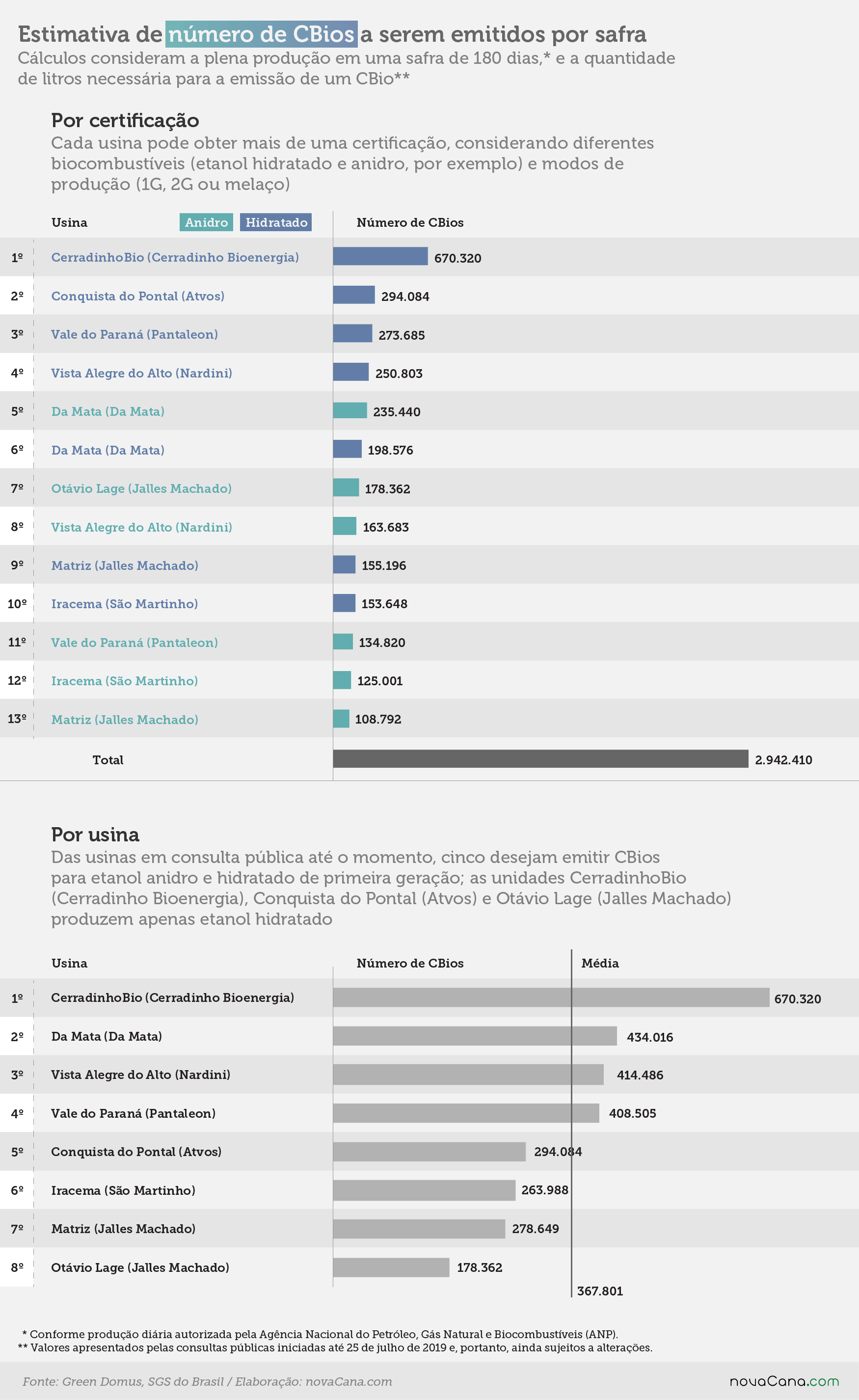This screenshot has width=859, height=1400.
Task: Click the gray bar beside value 434.016
Action: coord(475,1036)
